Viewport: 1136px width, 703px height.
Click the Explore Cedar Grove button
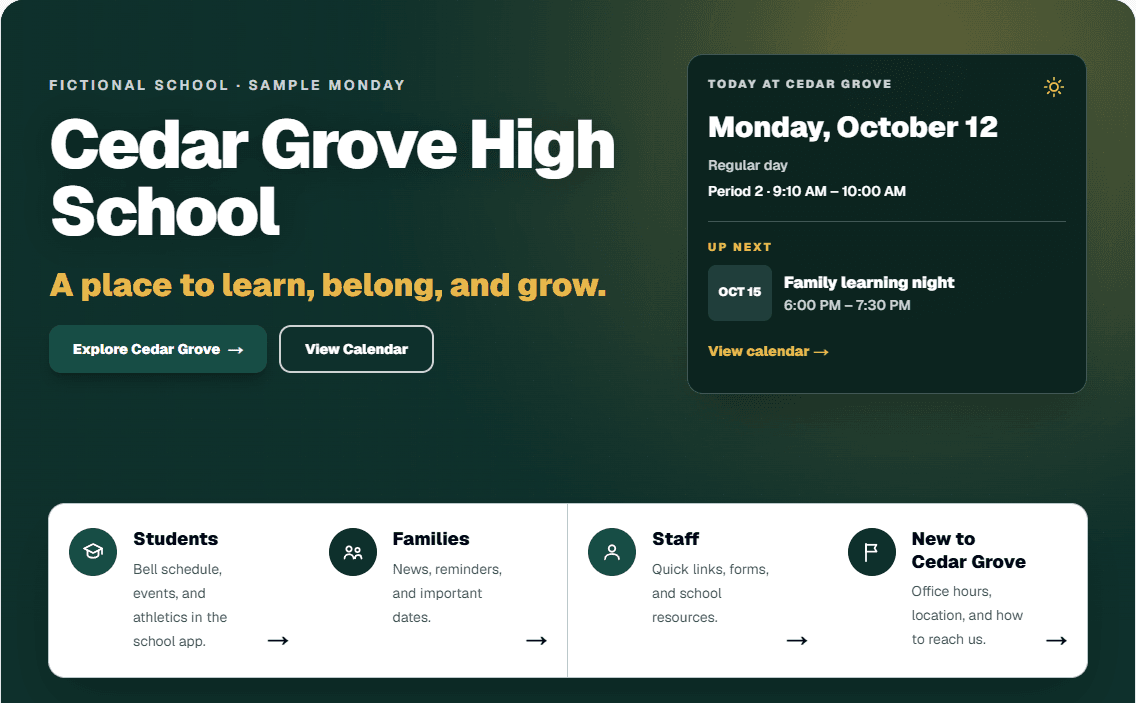[x=158, y=349]
